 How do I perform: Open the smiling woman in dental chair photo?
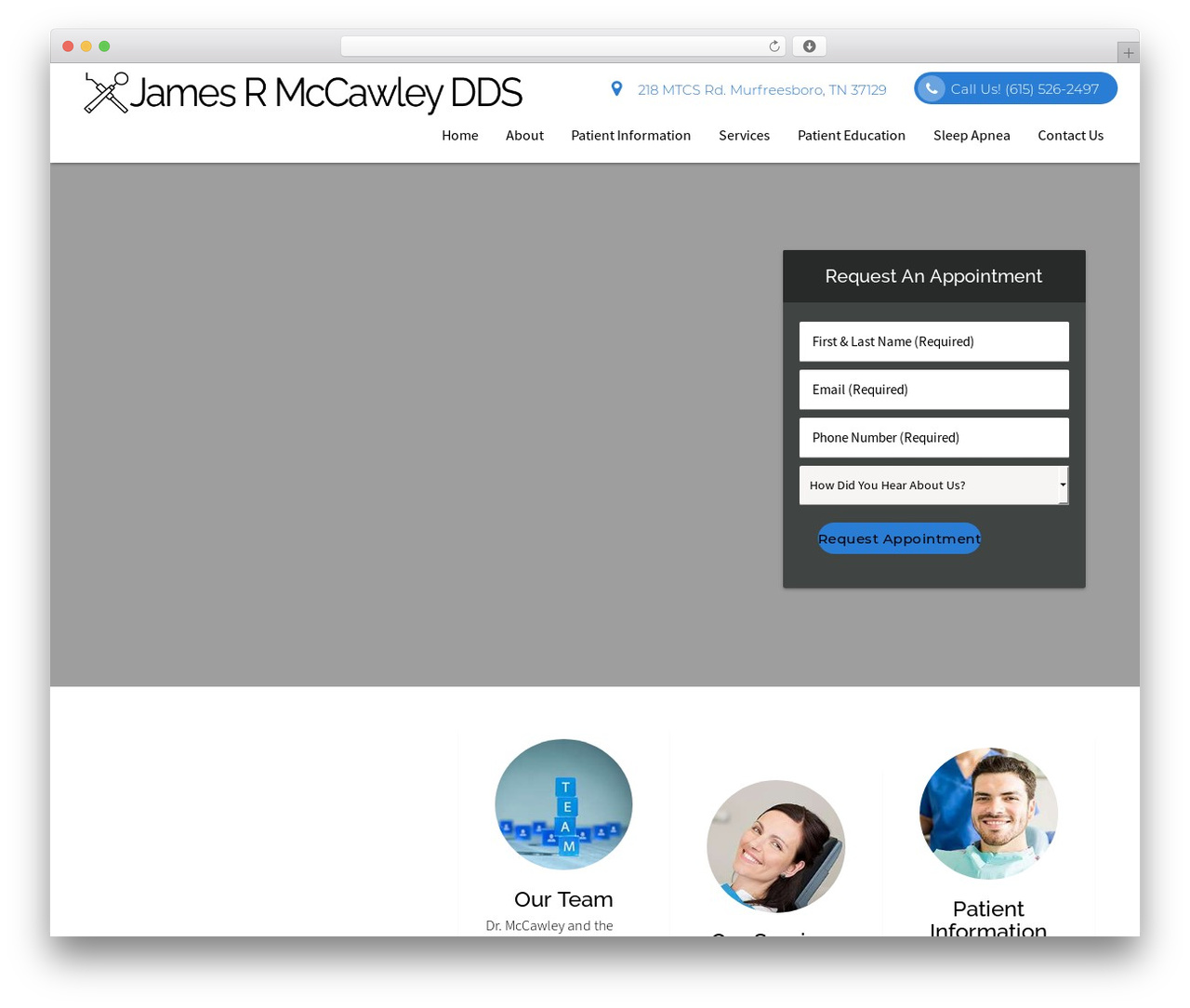tap(775, 846)
